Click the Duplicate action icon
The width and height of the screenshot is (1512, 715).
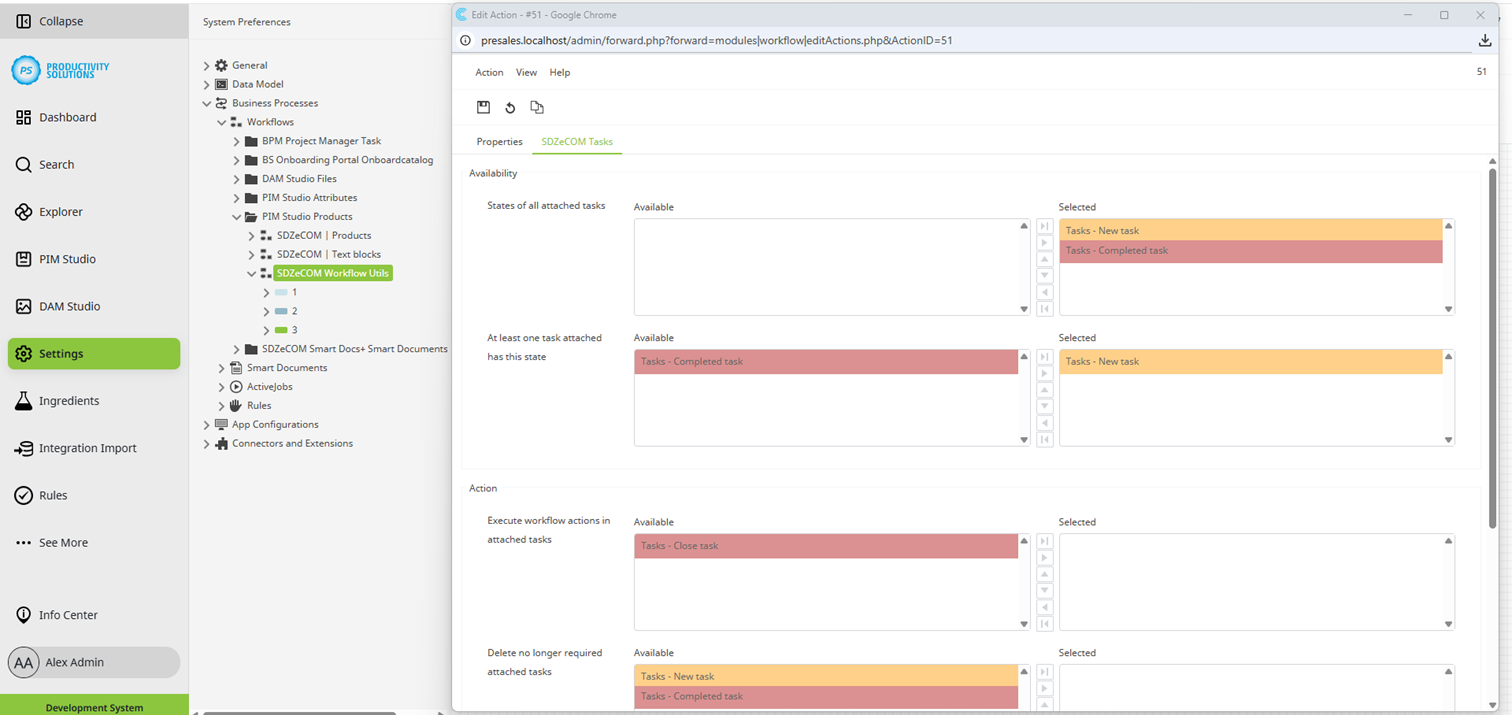[537, 107]
